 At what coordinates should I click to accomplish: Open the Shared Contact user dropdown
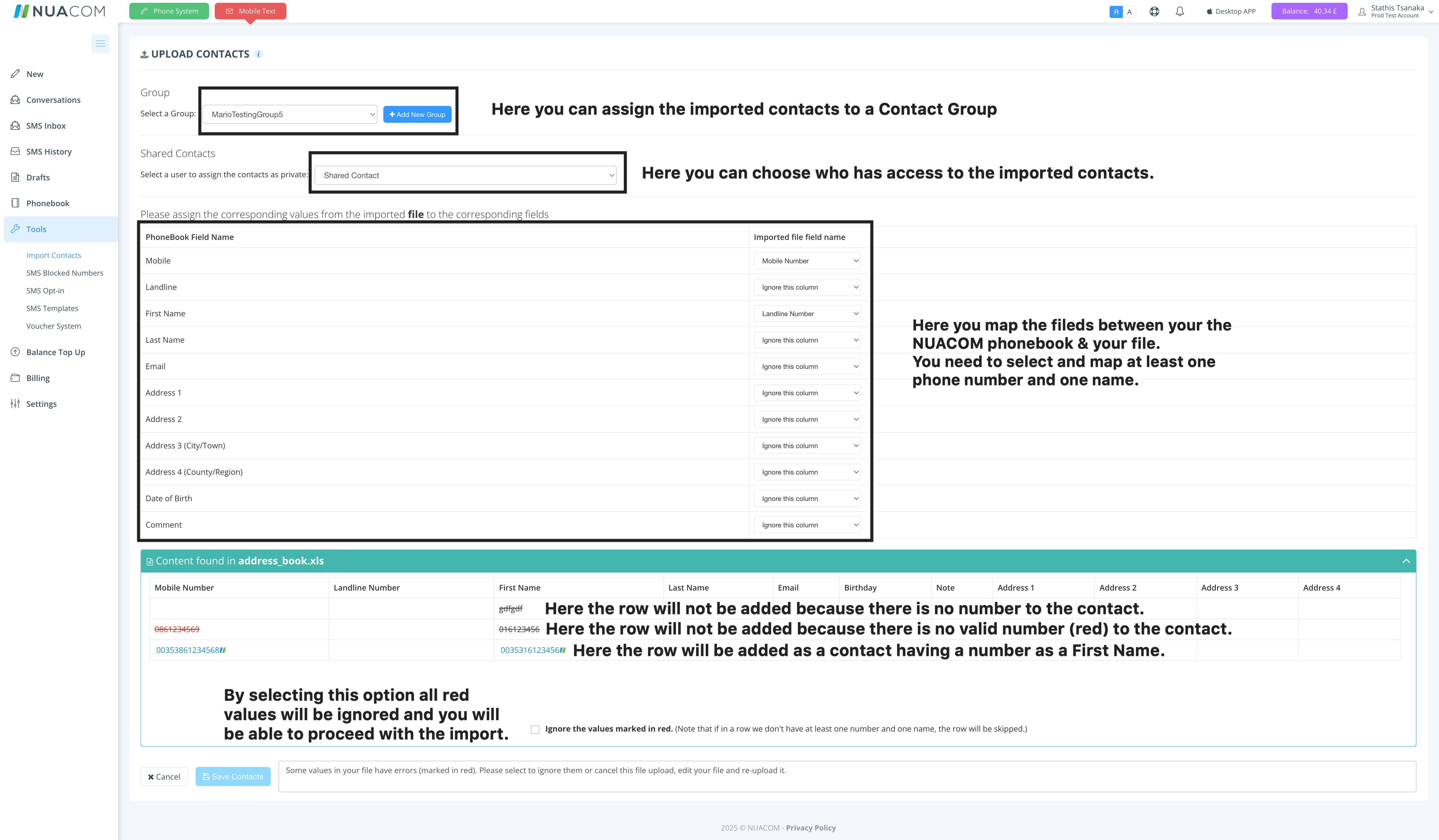pyautogui.click(x=465, y=176)
